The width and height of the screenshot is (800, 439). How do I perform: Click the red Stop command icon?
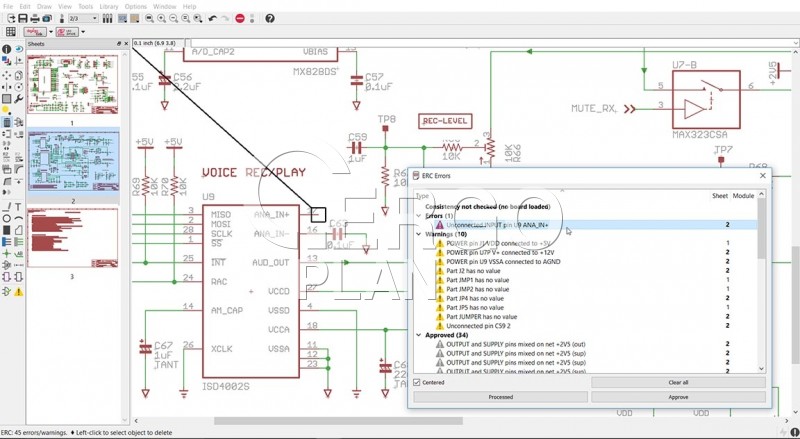pos(240,18)
